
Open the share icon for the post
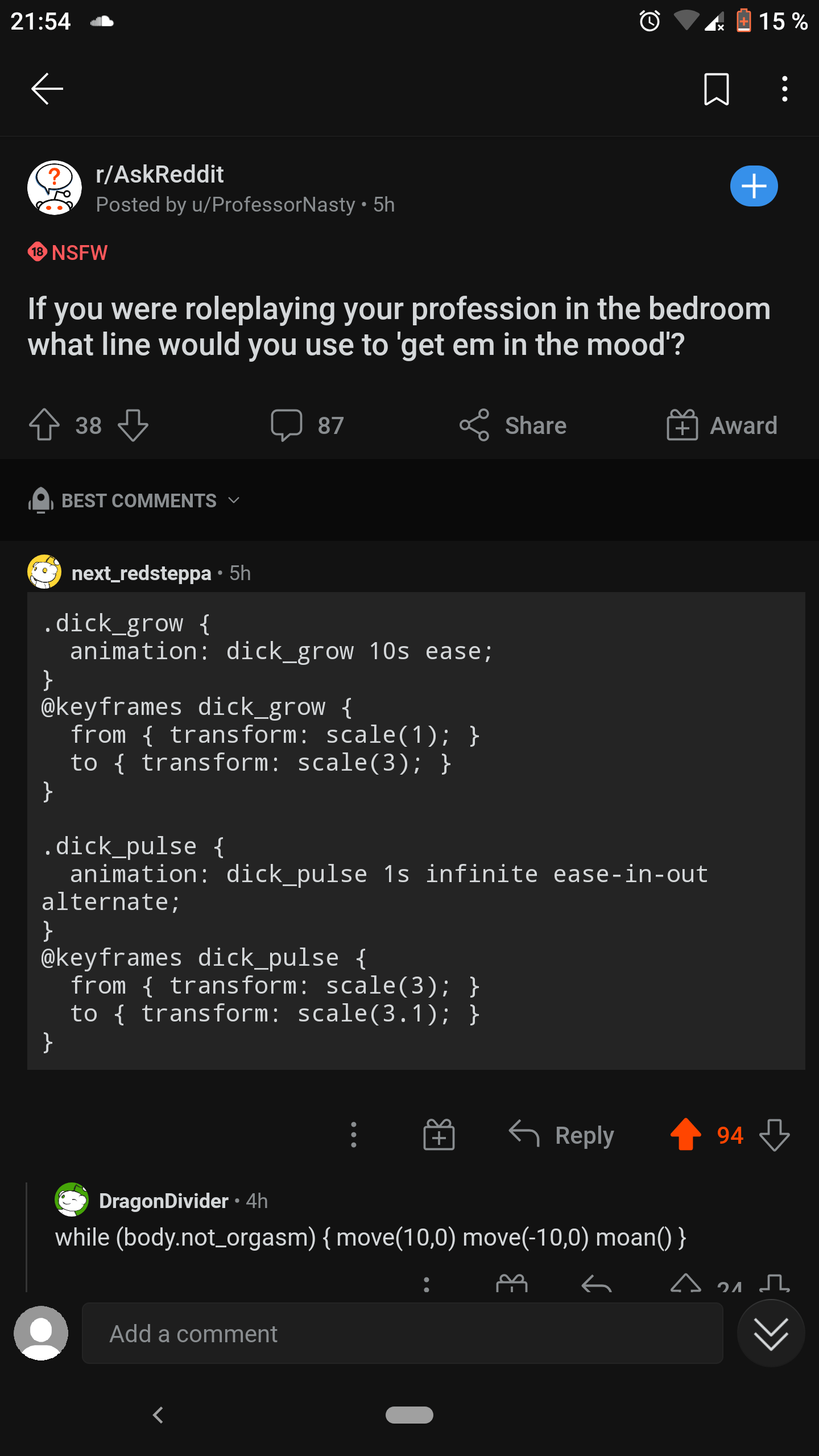click(474, 425)
